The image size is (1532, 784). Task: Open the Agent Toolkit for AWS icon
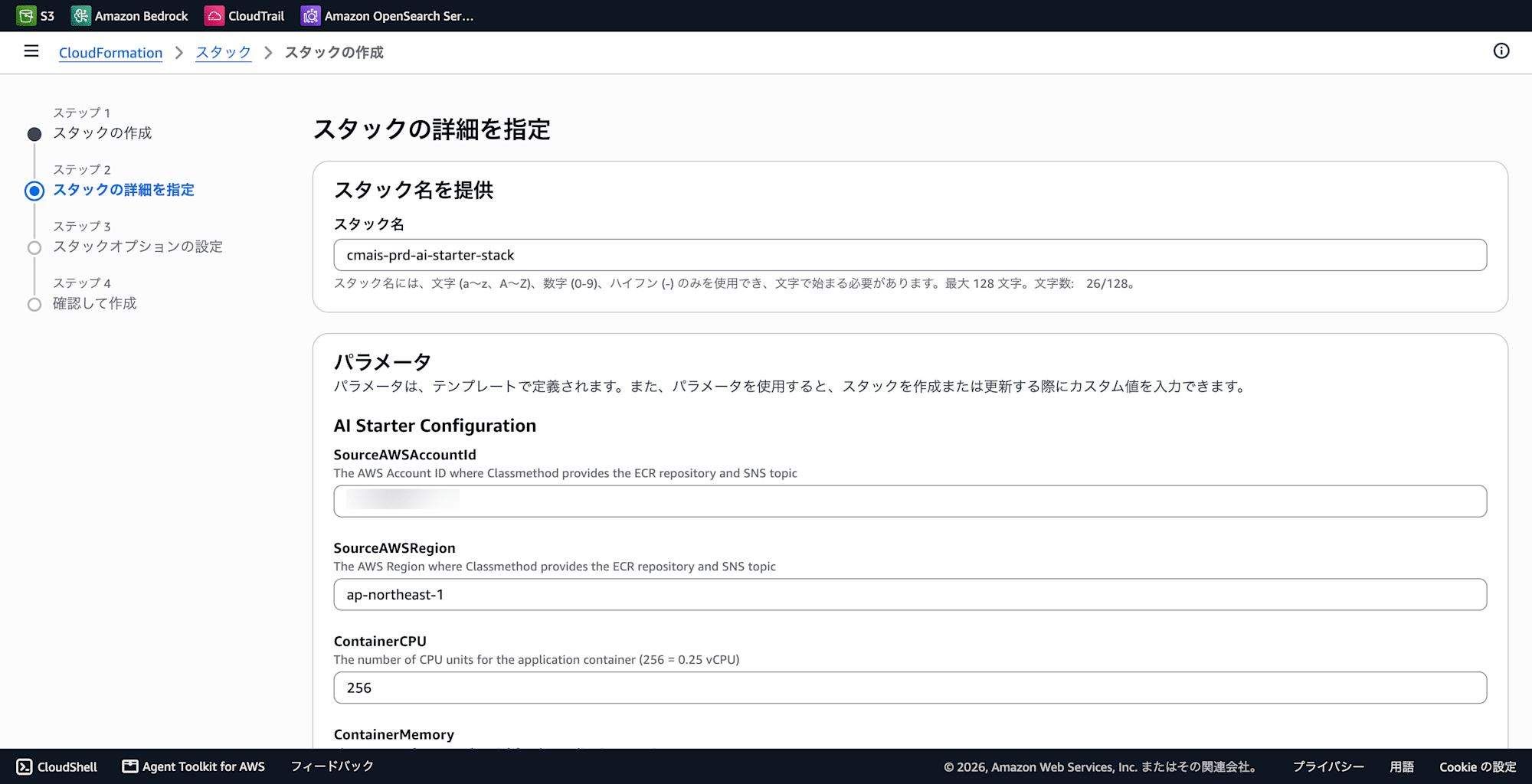[x=130, y=766]
